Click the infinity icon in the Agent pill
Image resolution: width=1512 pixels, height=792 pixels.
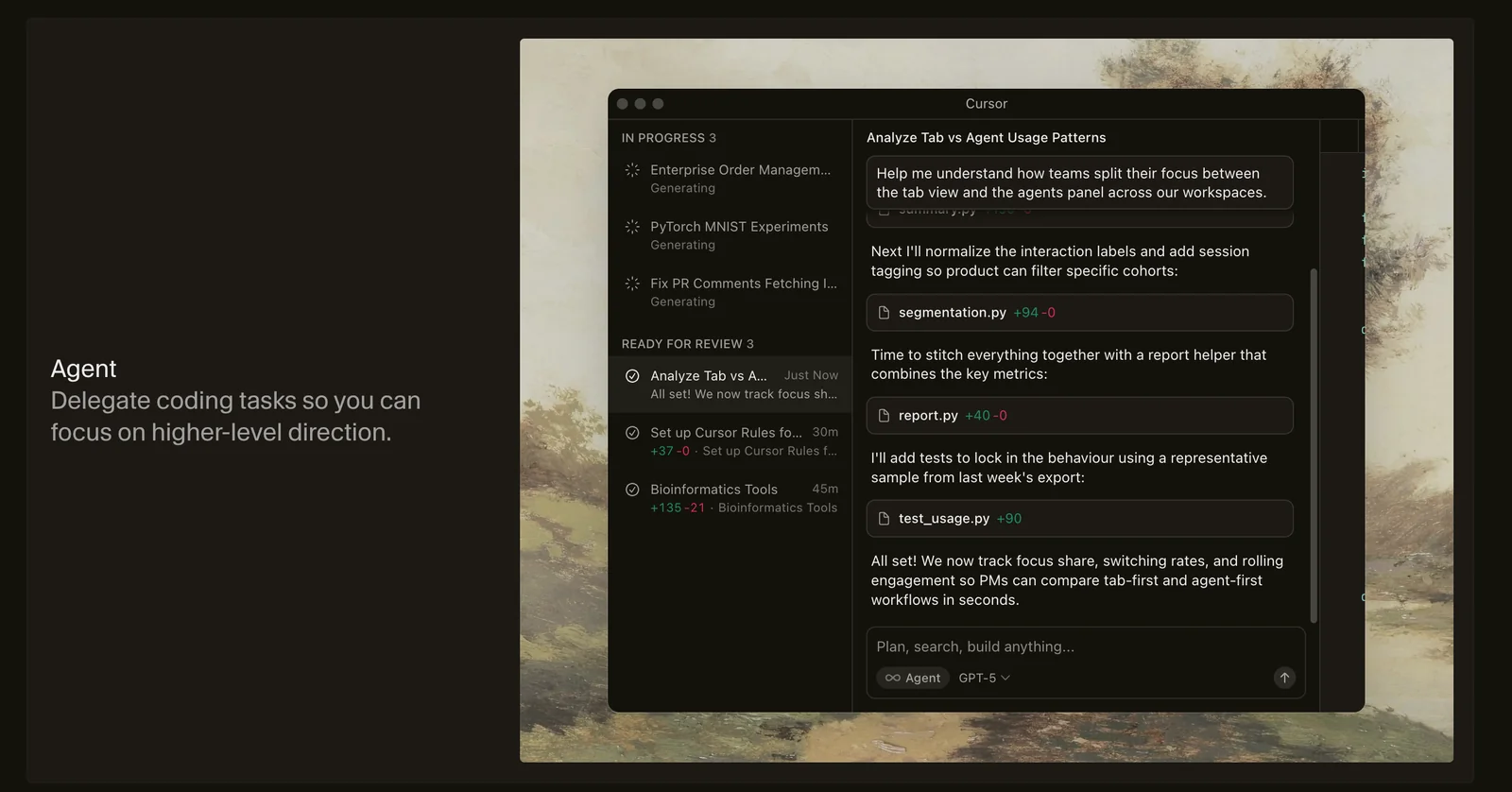pos(892,678)
